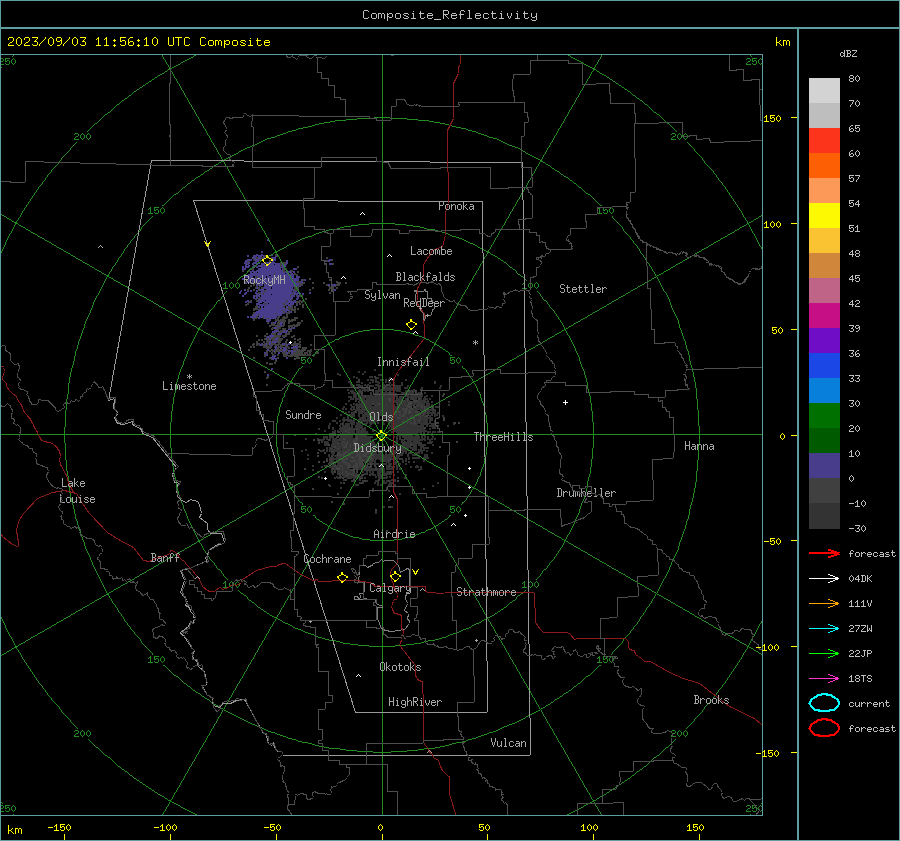Click the current legend label
Image resolution: width=900 pixels, height=841 pixels.
[868, 704]
